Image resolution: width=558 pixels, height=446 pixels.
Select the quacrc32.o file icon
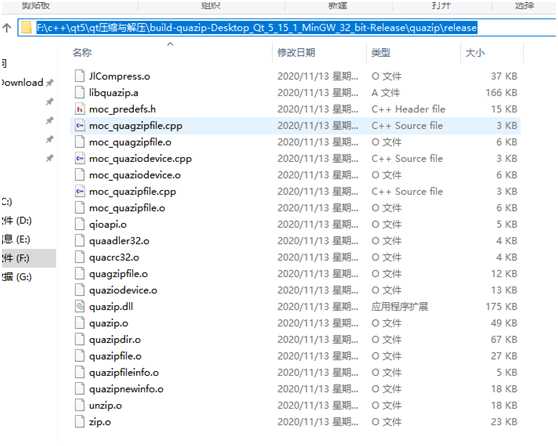pyautogui.click(x=80, y=257)
